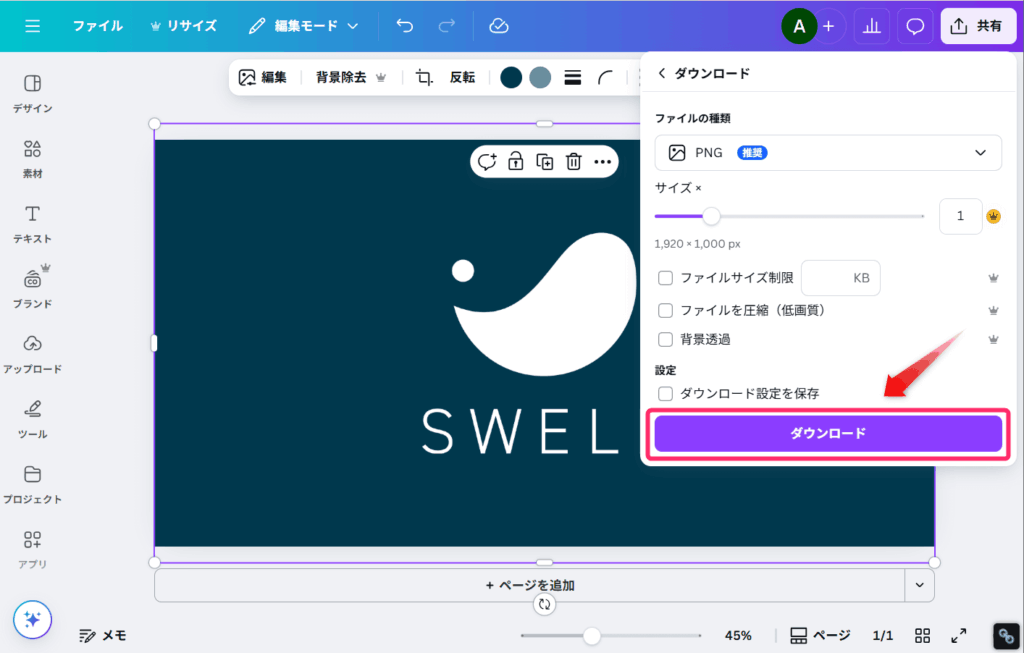This screenshot has height=653, width=1024.
Task: Expand the add page options chevron
Action: [x=920, y=585]
